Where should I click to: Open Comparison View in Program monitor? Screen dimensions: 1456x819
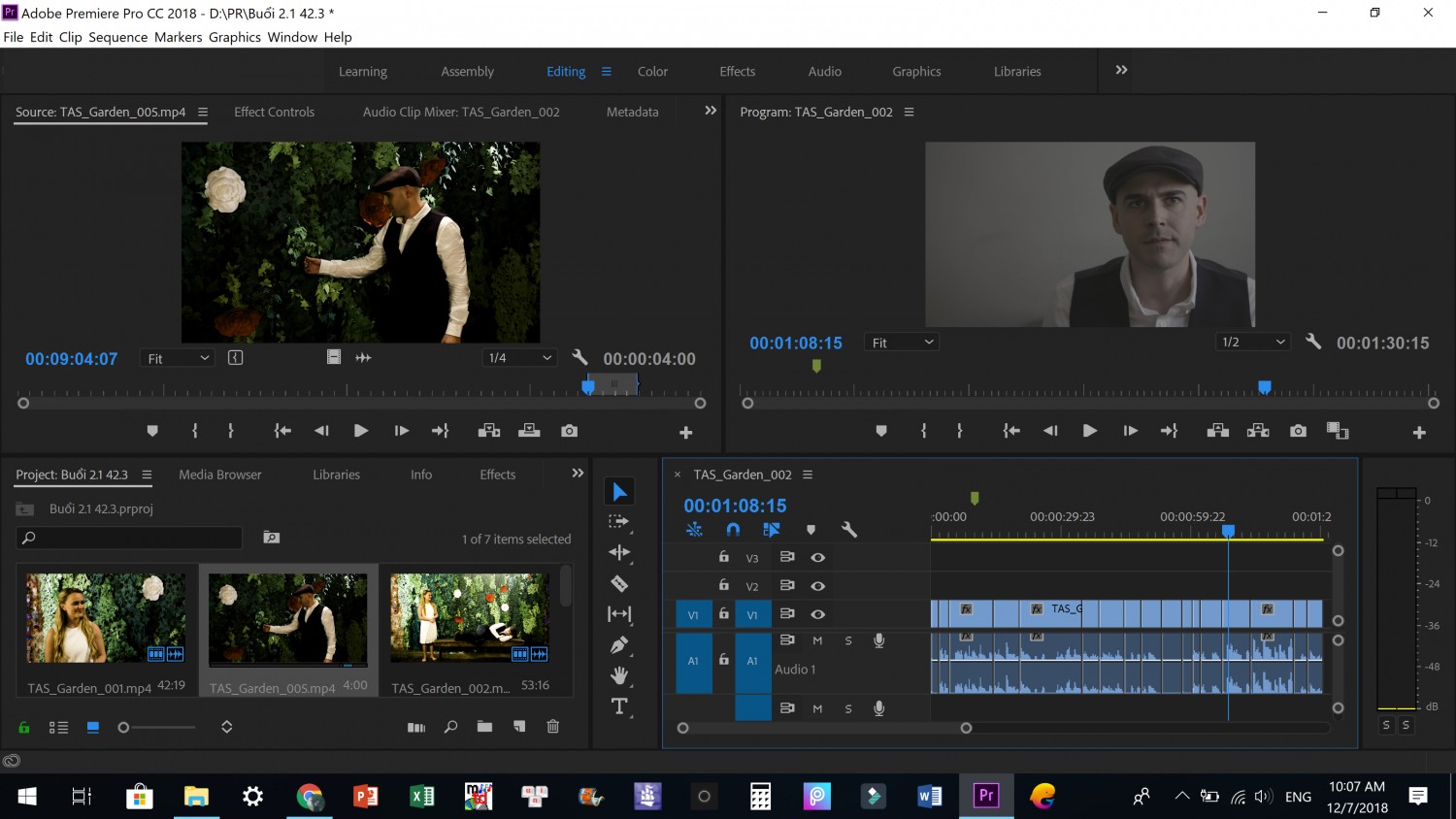(x=1338, y=431)
